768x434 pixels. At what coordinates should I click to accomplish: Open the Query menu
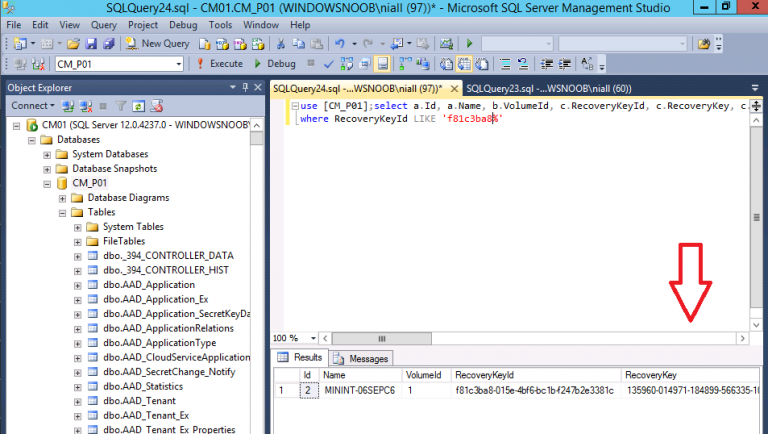point(103,23)
